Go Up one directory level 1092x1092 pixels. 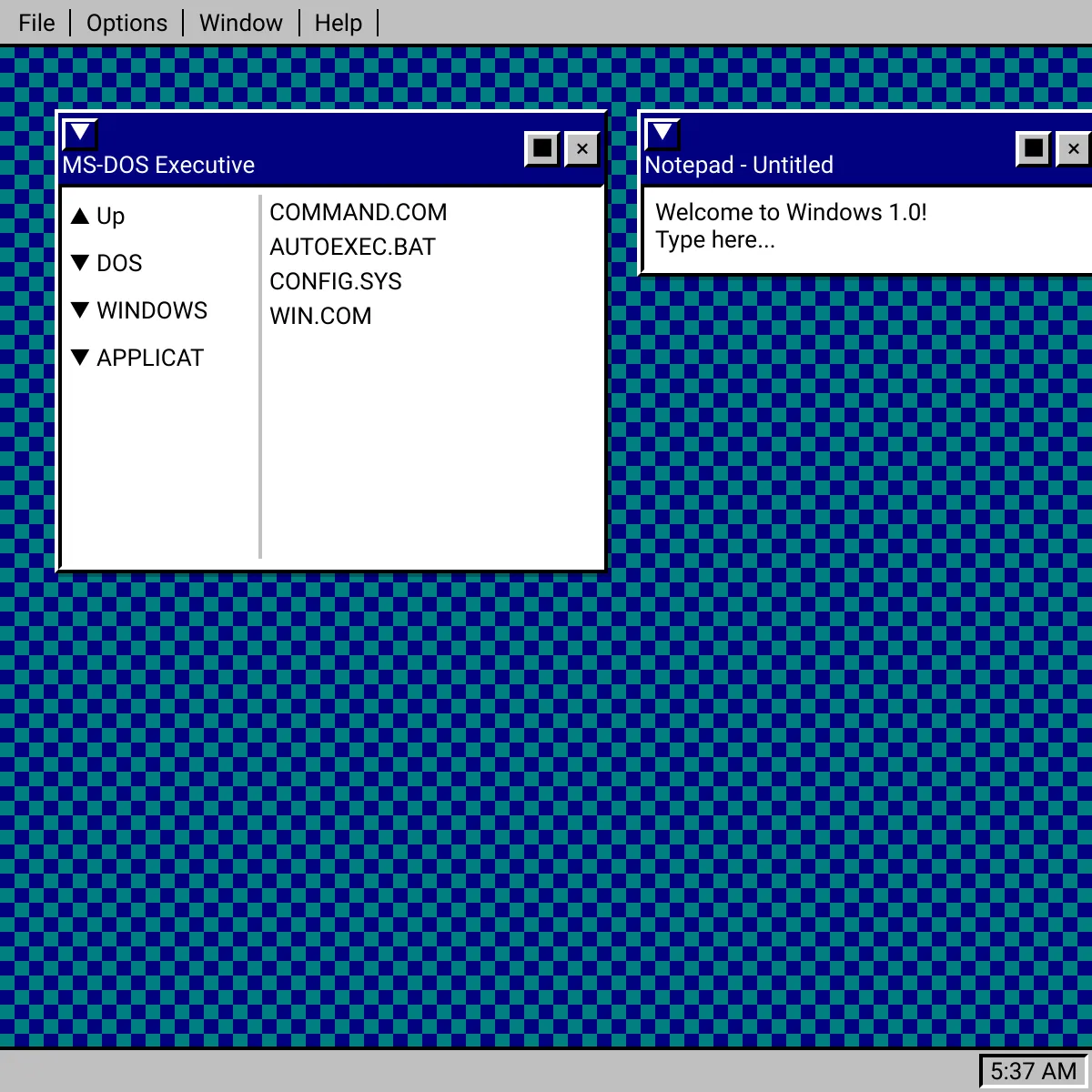click(x=110, y=217)
